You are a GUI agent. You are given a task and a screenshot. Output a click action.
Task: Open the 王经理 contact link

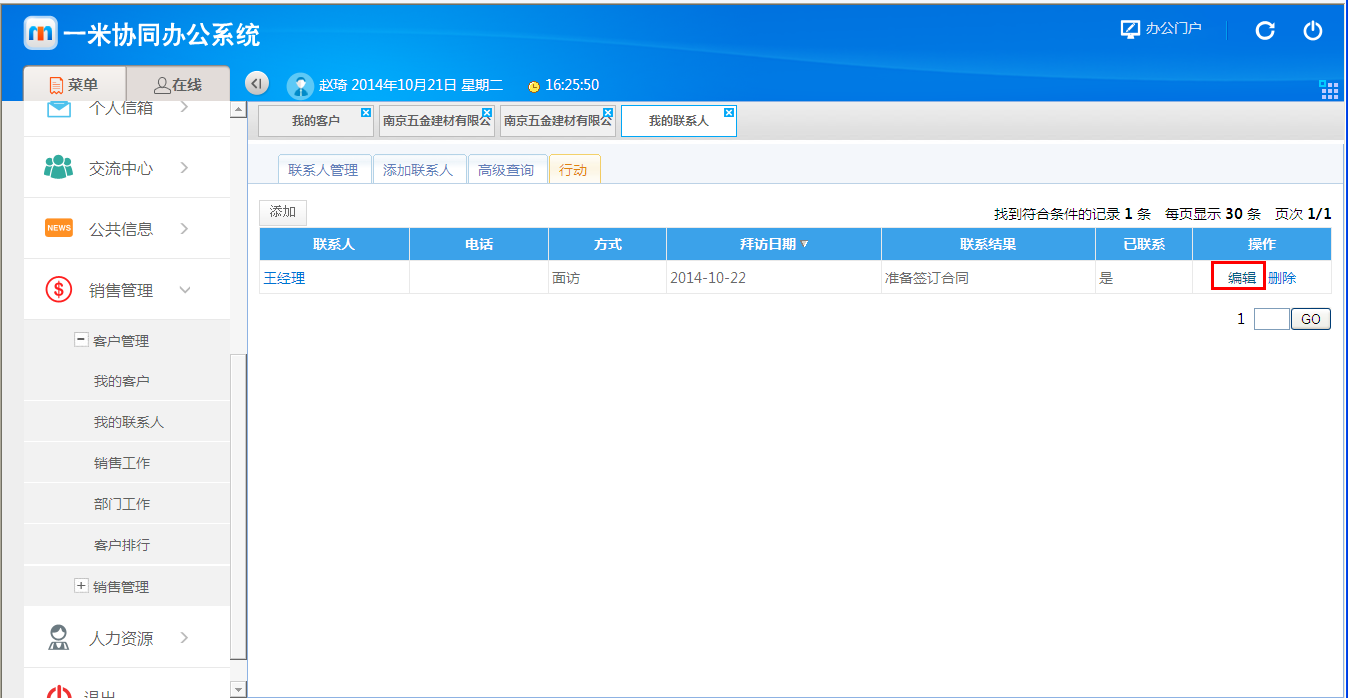coord(284,278)
